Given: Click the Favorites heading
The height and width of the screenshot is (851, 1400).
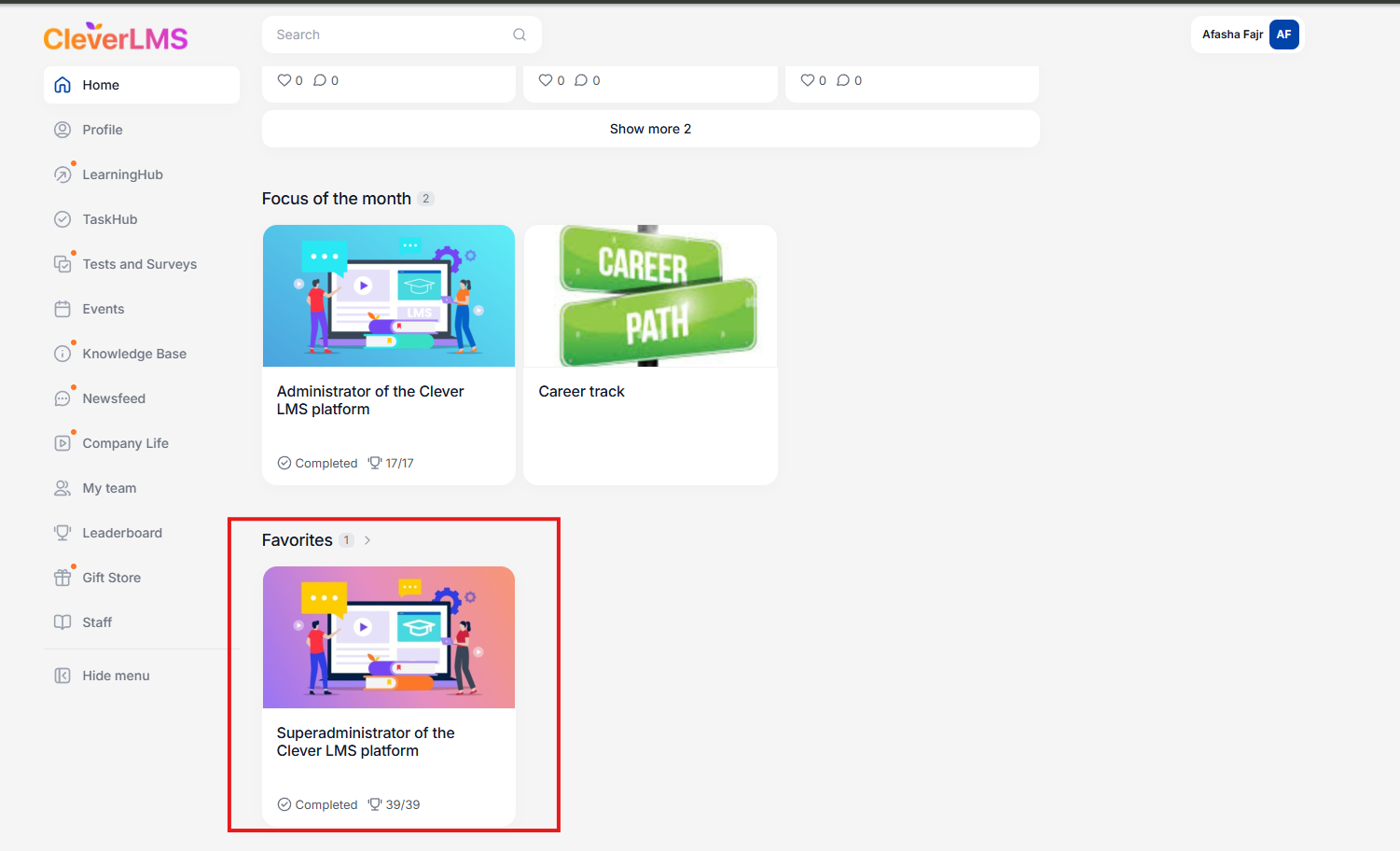Looking at the screenshot, I should point(298,540).
